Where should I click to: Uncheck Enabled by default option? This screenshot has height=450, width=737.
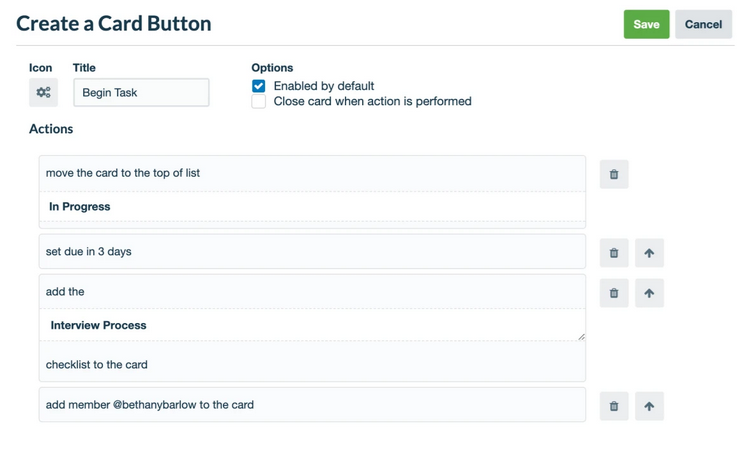pyautogui.click(x=259, y=86)
